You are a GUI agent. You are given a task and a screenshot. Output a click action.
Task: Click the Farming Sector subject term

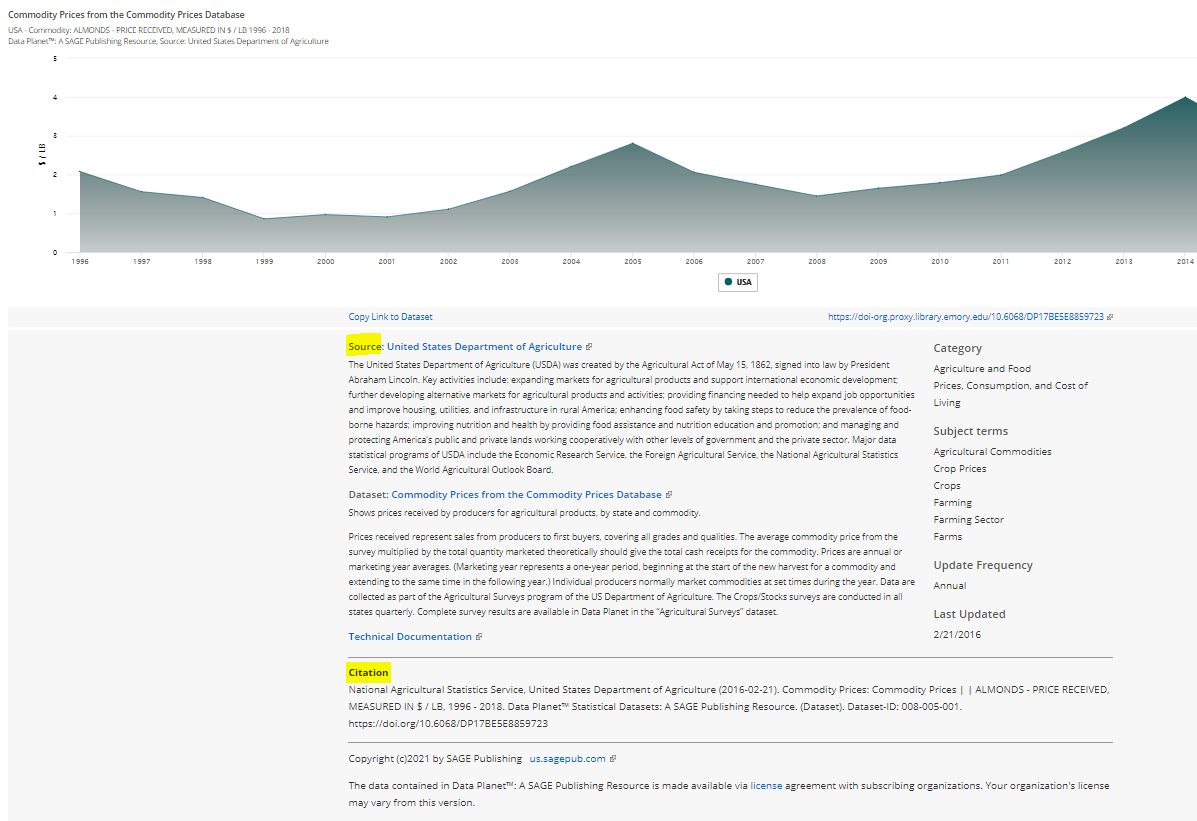click(968, 520)
